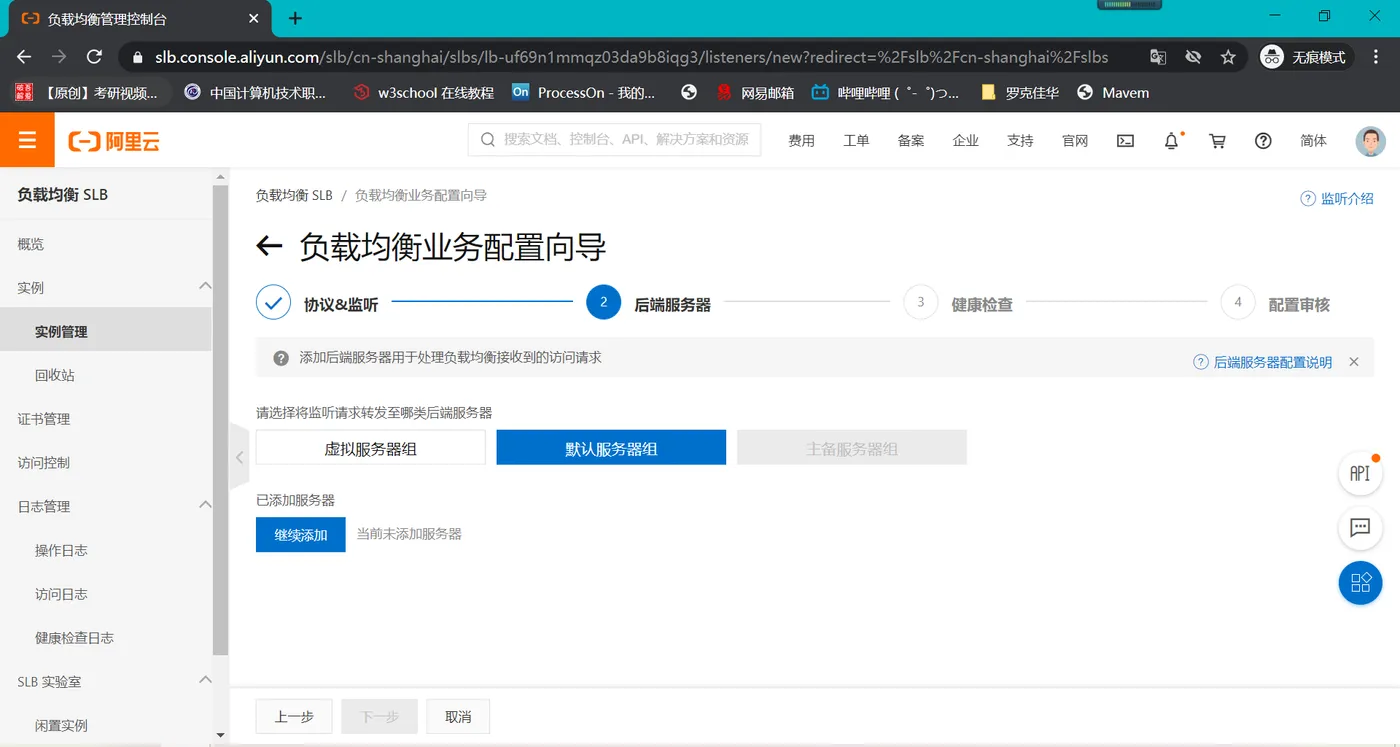Viewport: 1400px width, 747px height.
Task: Click the 健康检查 wizard step
Action: pyautogui.click(x=959, y=304)
